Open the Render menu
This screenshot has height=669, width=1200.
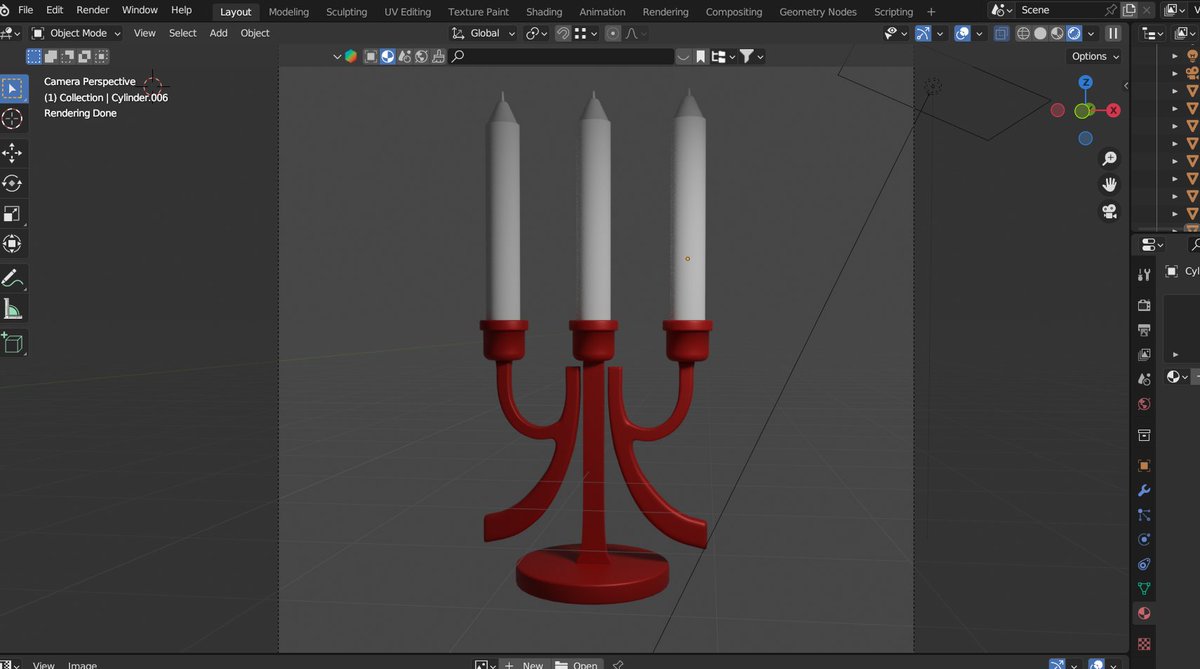point(93,10)
